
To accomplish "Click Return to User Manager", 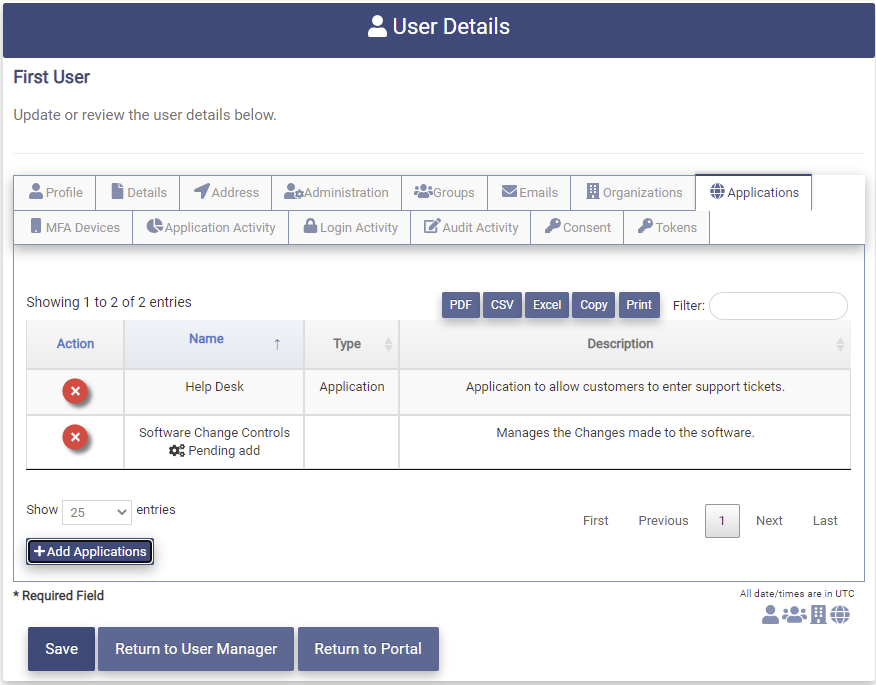I will coord(196,649).
